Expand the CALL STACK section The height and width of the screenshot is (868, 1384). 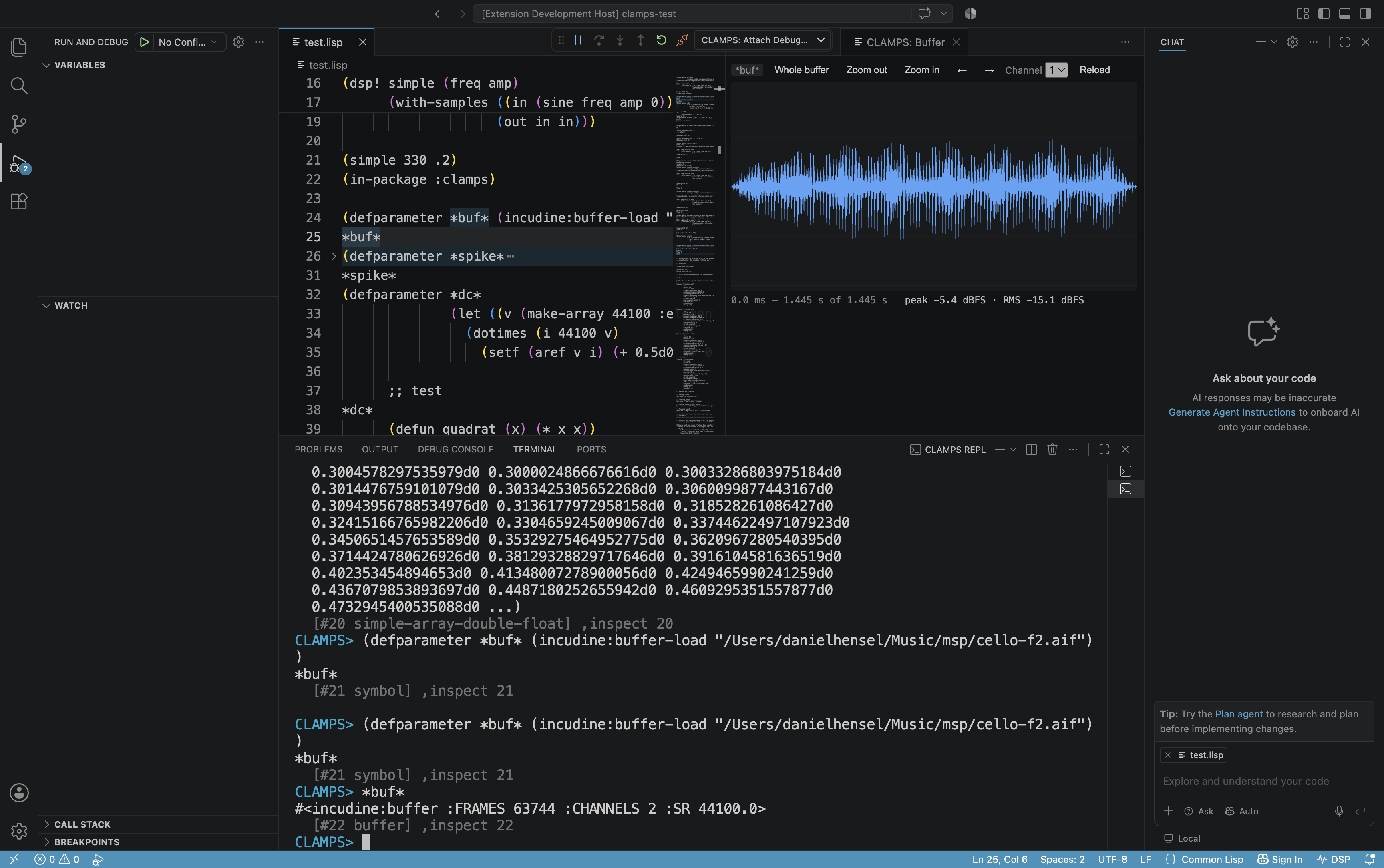(x=82, y=824)
